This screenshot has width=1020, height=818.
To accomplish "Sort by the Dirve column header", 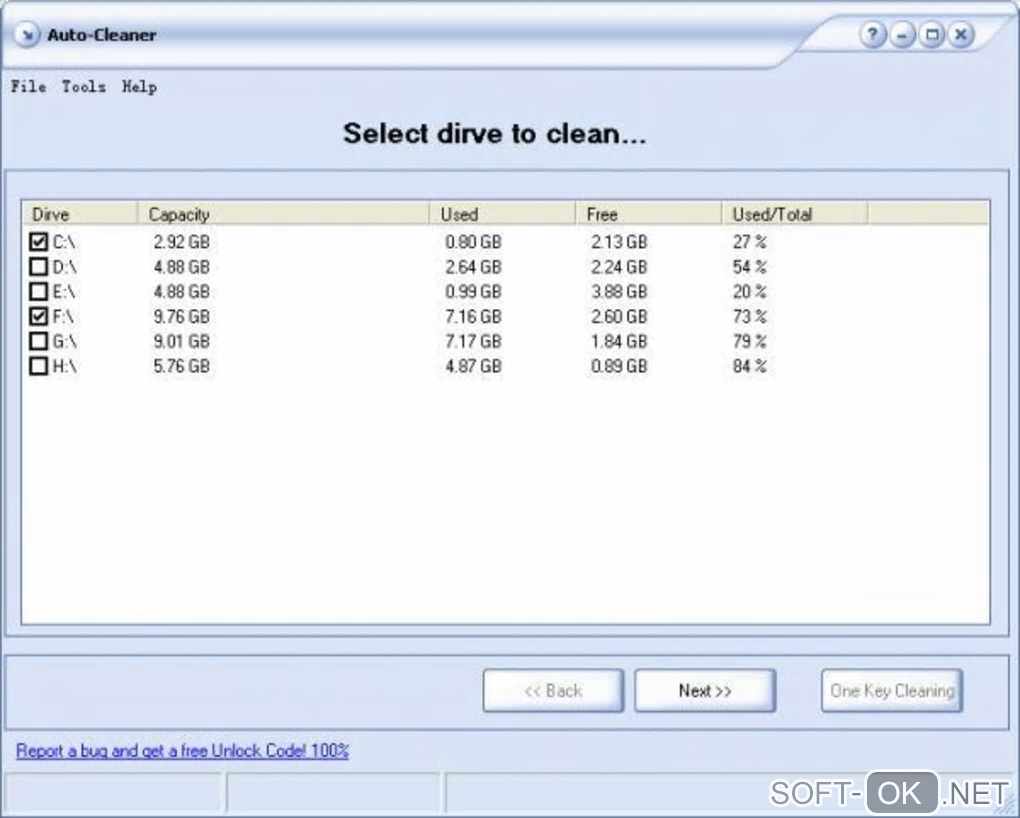I will coord(80,214).
